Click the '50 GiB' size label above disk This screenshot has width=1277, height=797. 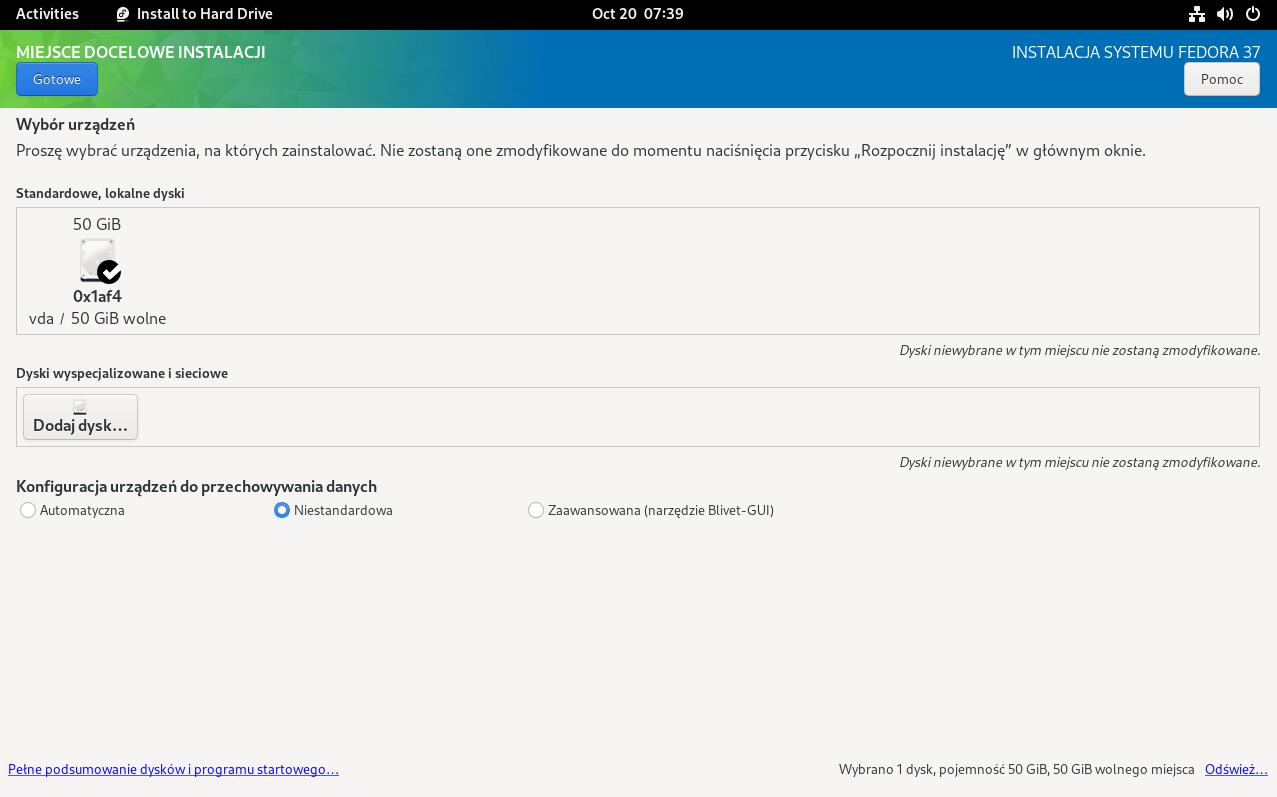click(x=97, y=224)
